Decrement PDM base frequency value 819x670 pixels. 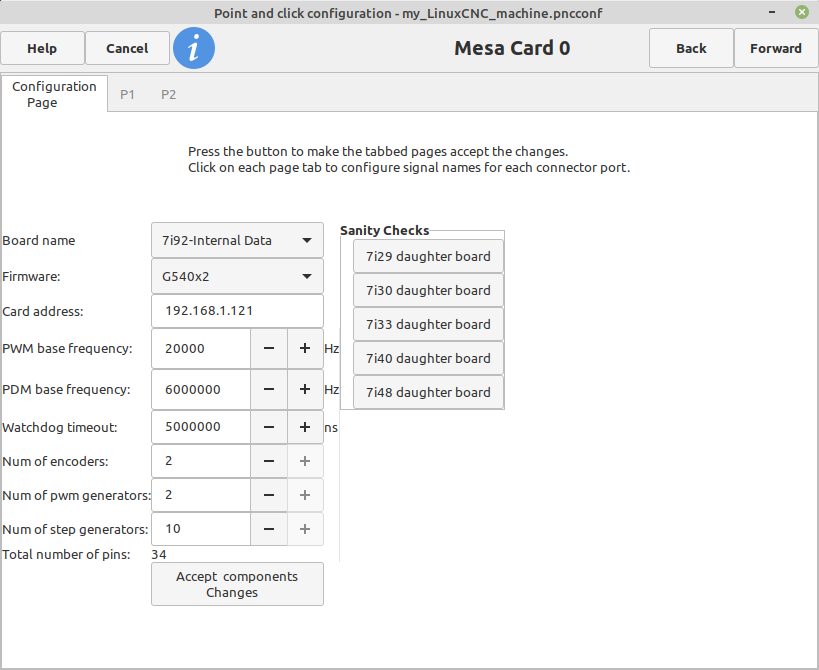[x=269, y=390]
